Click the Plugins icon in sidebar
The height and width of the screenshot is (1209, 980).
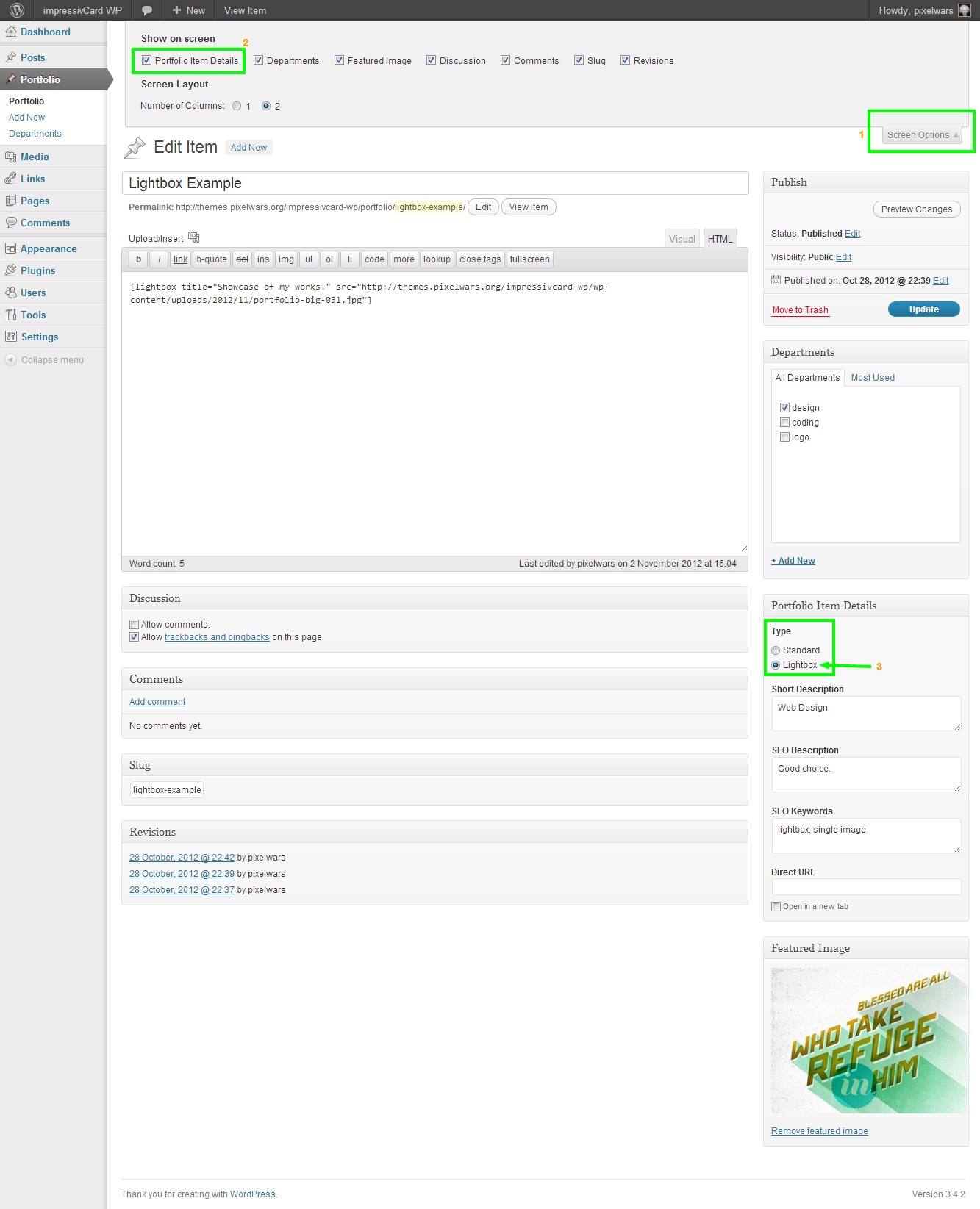[11, 270]
